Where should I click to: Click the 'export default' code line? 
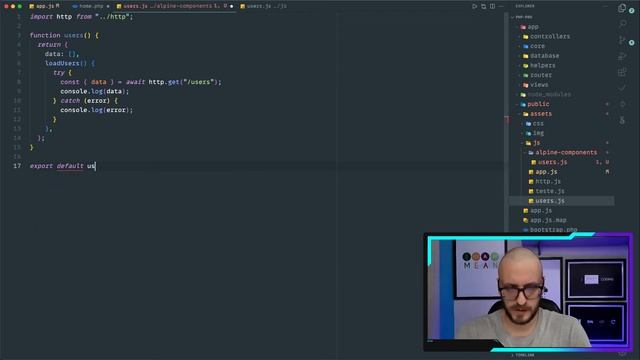[x=62, y=166]
